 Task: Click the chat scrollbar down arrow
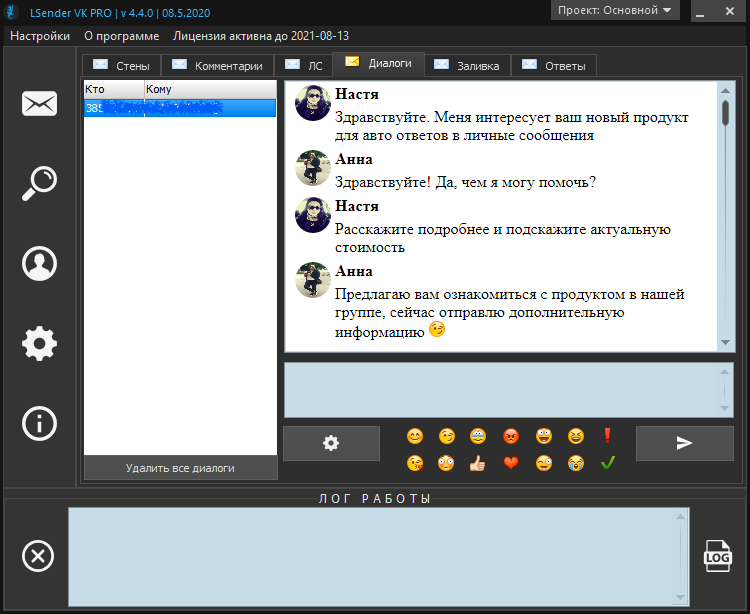click(x=726, y=342)
